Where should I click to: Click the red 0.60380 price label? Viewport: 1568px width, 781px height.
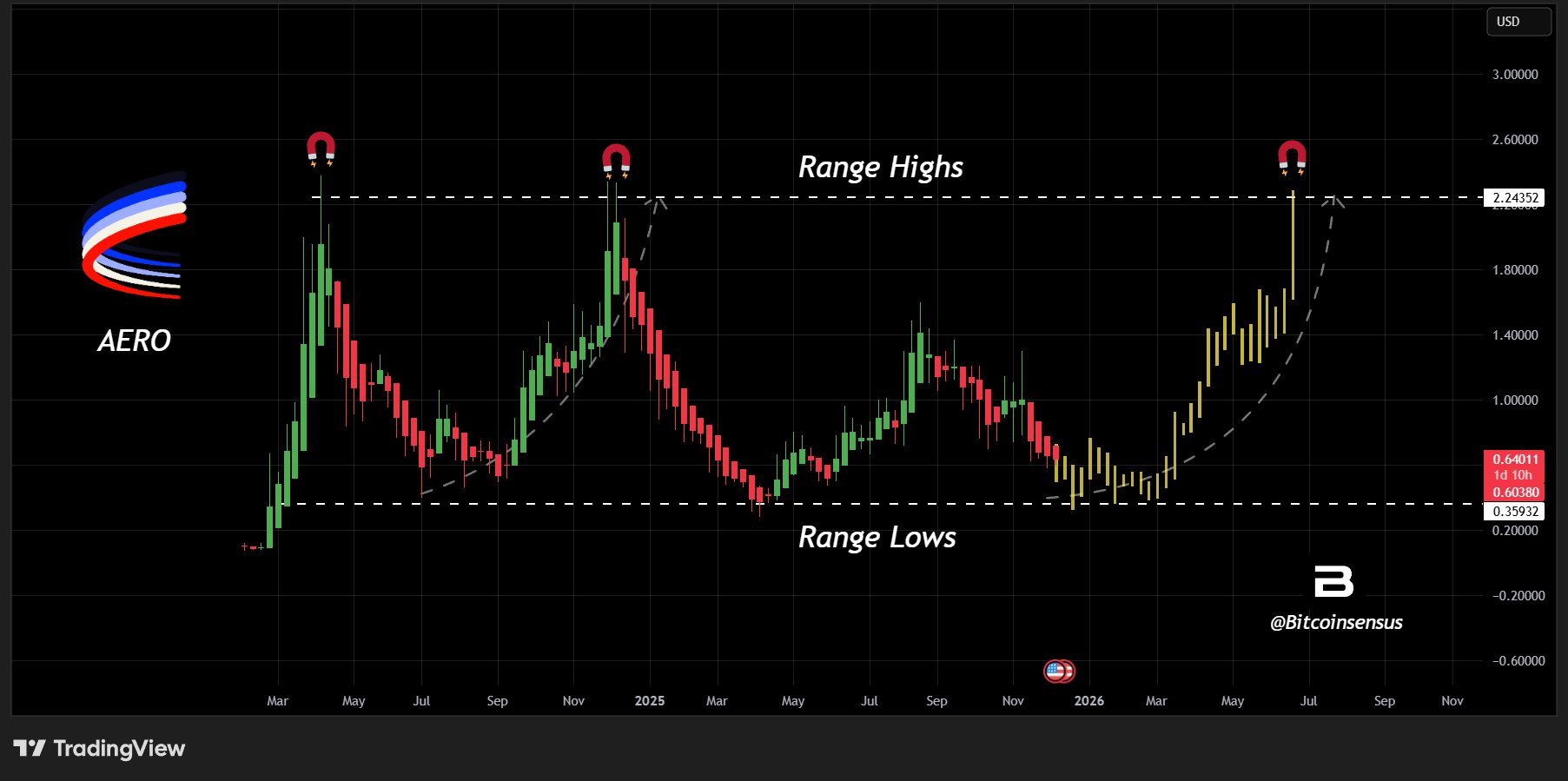point(1515,493)
